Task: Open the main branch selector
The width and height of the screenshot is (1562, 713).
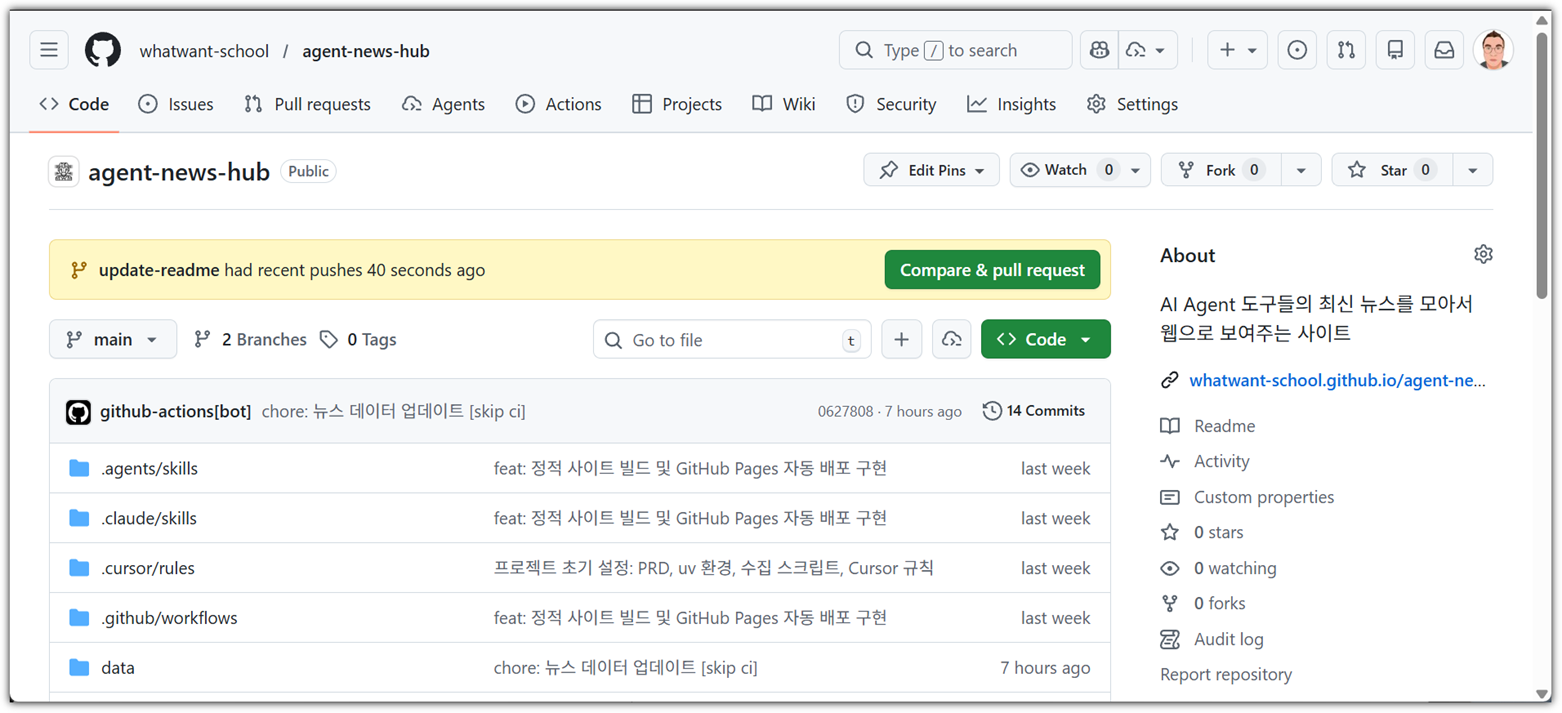Action: (x=113, y=340)
